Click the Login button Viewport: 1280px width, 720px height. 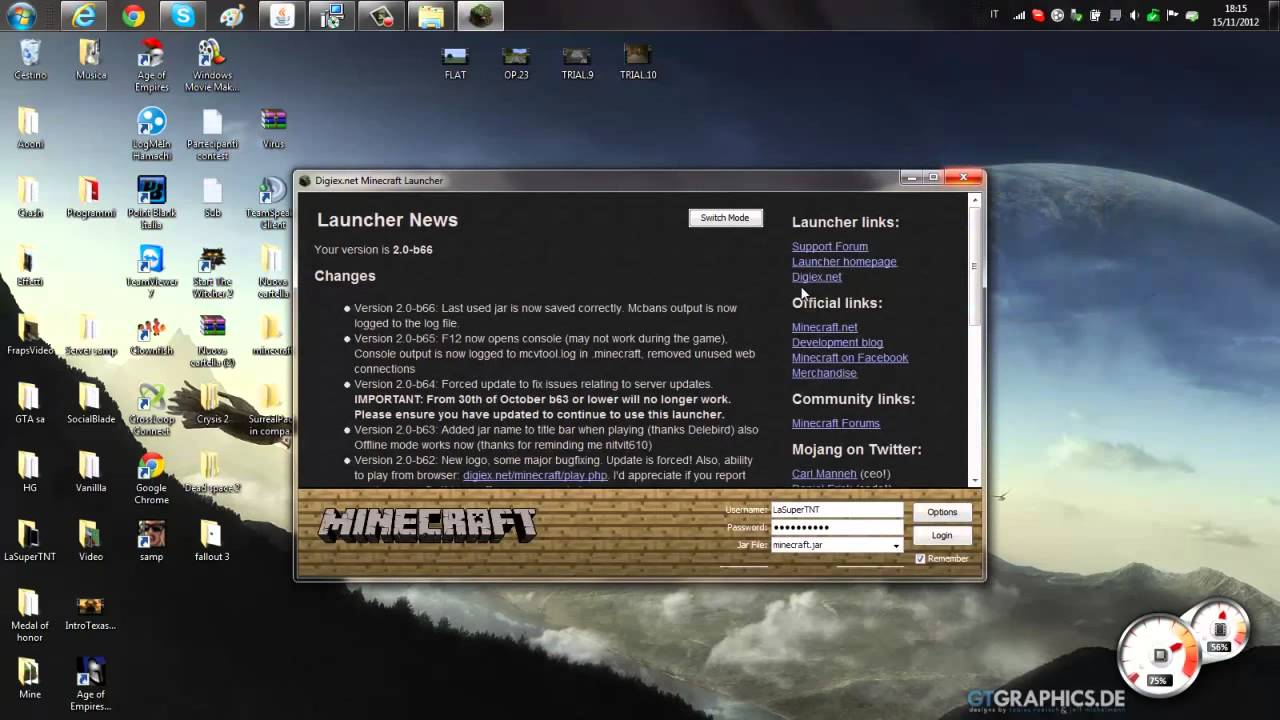click(x=942, y=535)
